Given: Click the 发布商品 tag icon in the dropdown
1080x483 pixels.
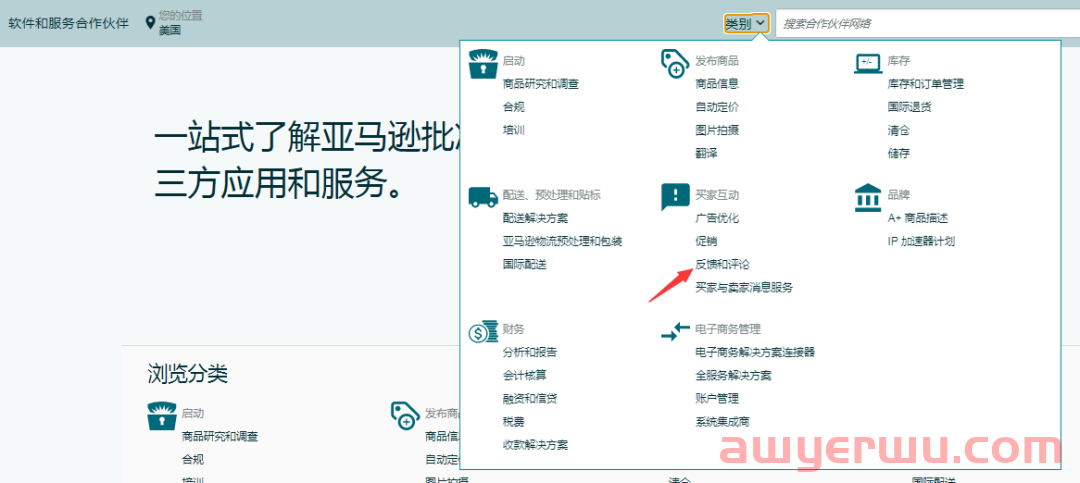Looking at the screenshot, I should tap(674, 63).
